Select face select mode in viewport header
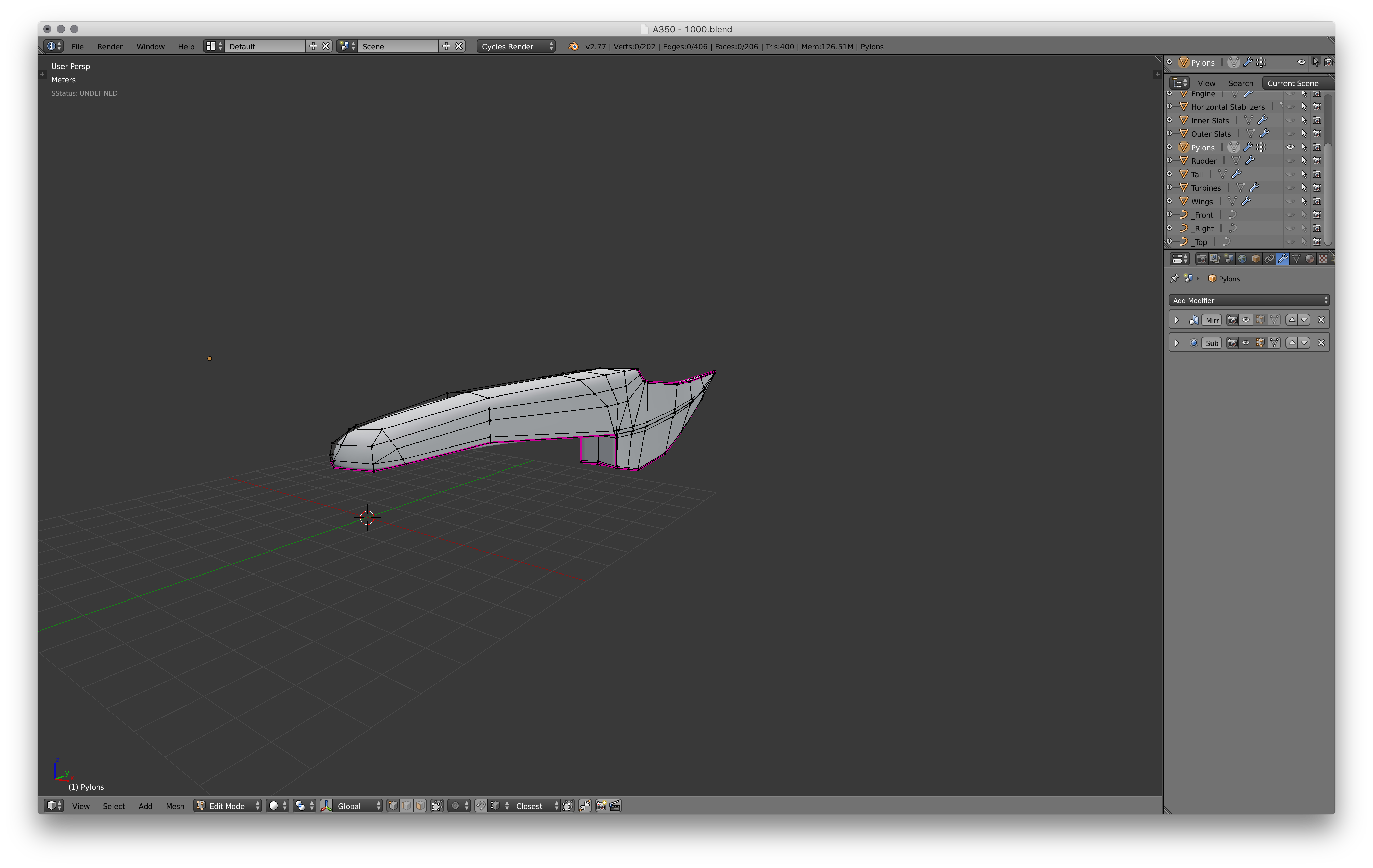Screen dimensions: 1373x868 pos(420,805)
